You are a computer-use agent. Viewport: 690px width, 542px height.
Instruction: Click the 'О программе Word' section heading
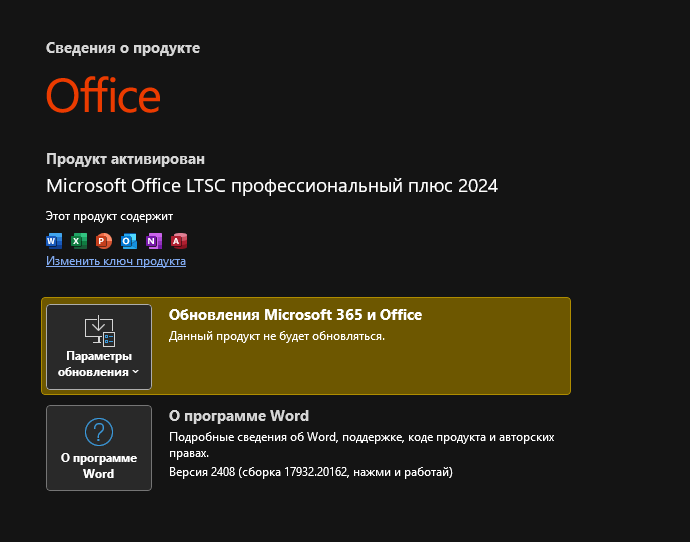239,416
